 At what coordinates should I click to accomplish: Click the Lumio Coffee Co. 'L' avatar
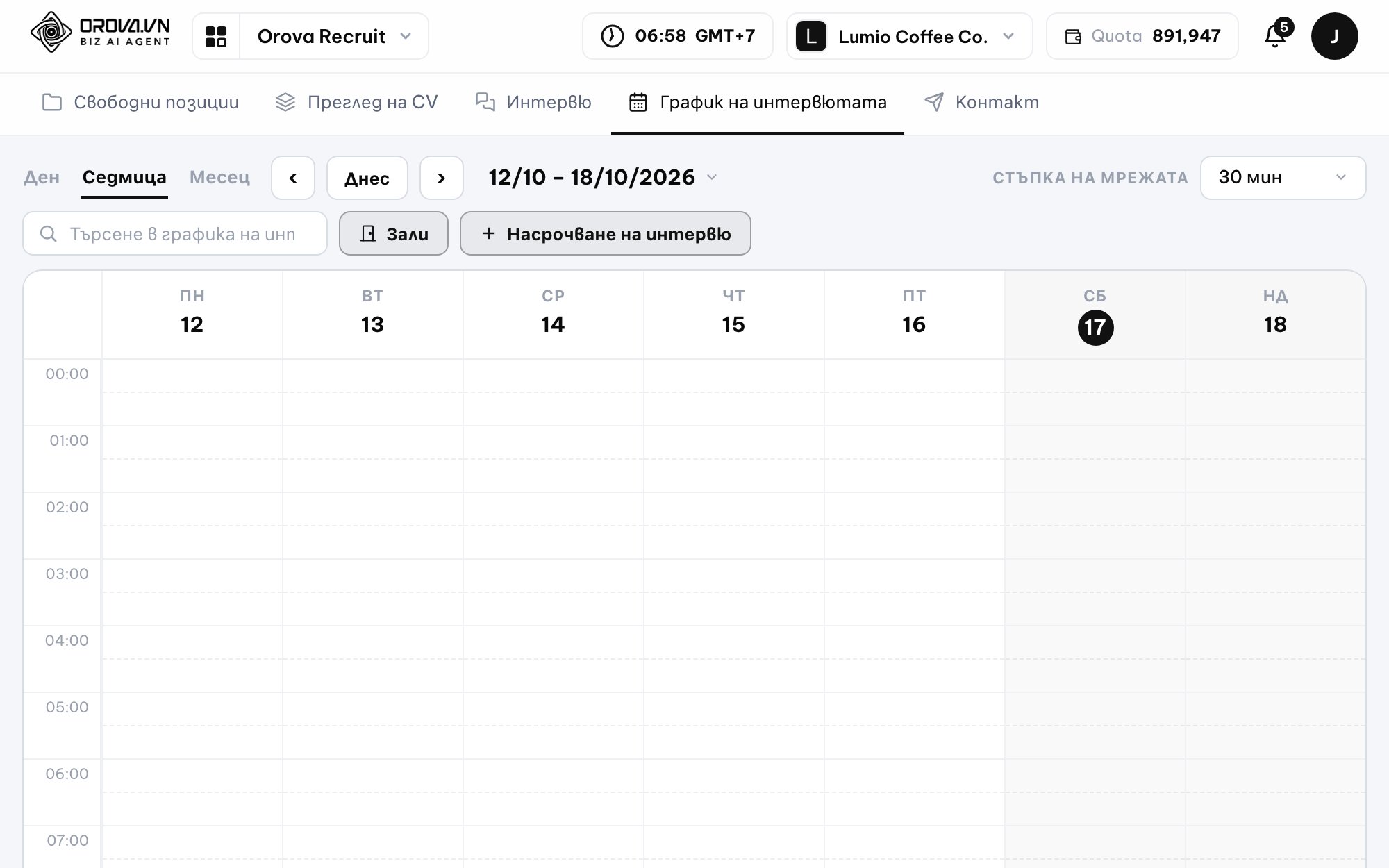tap(810, 36)
